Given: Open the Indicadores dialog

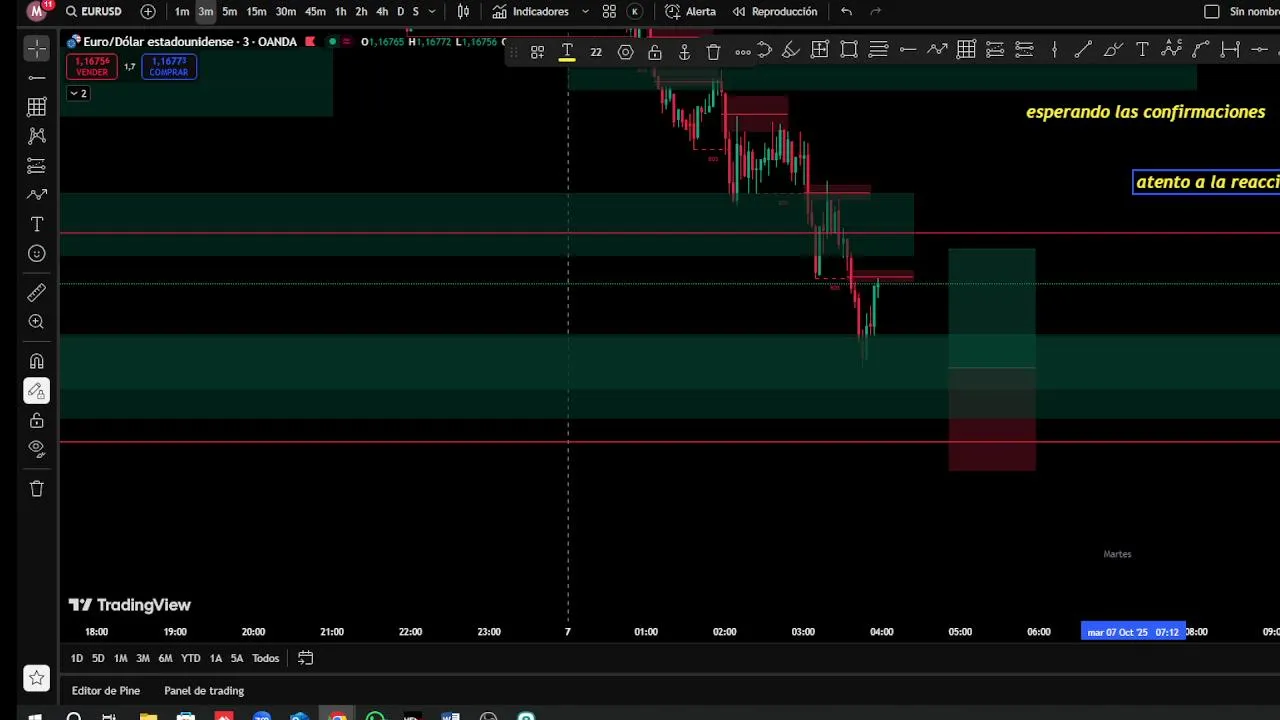Looking at the screenshot, I should 530,11.
